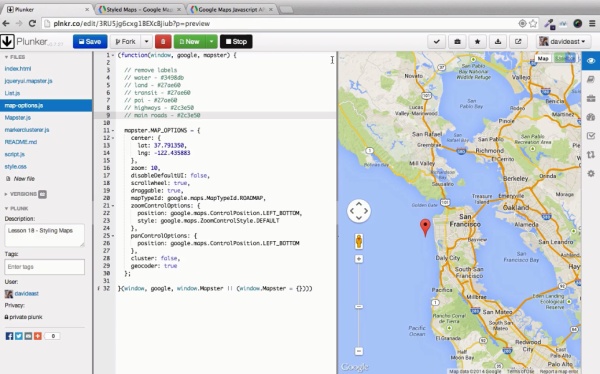Open the briefcase icon in right sidebar
Screen dimensions: 600x374
pyautogui.click(x=591, y=98)
